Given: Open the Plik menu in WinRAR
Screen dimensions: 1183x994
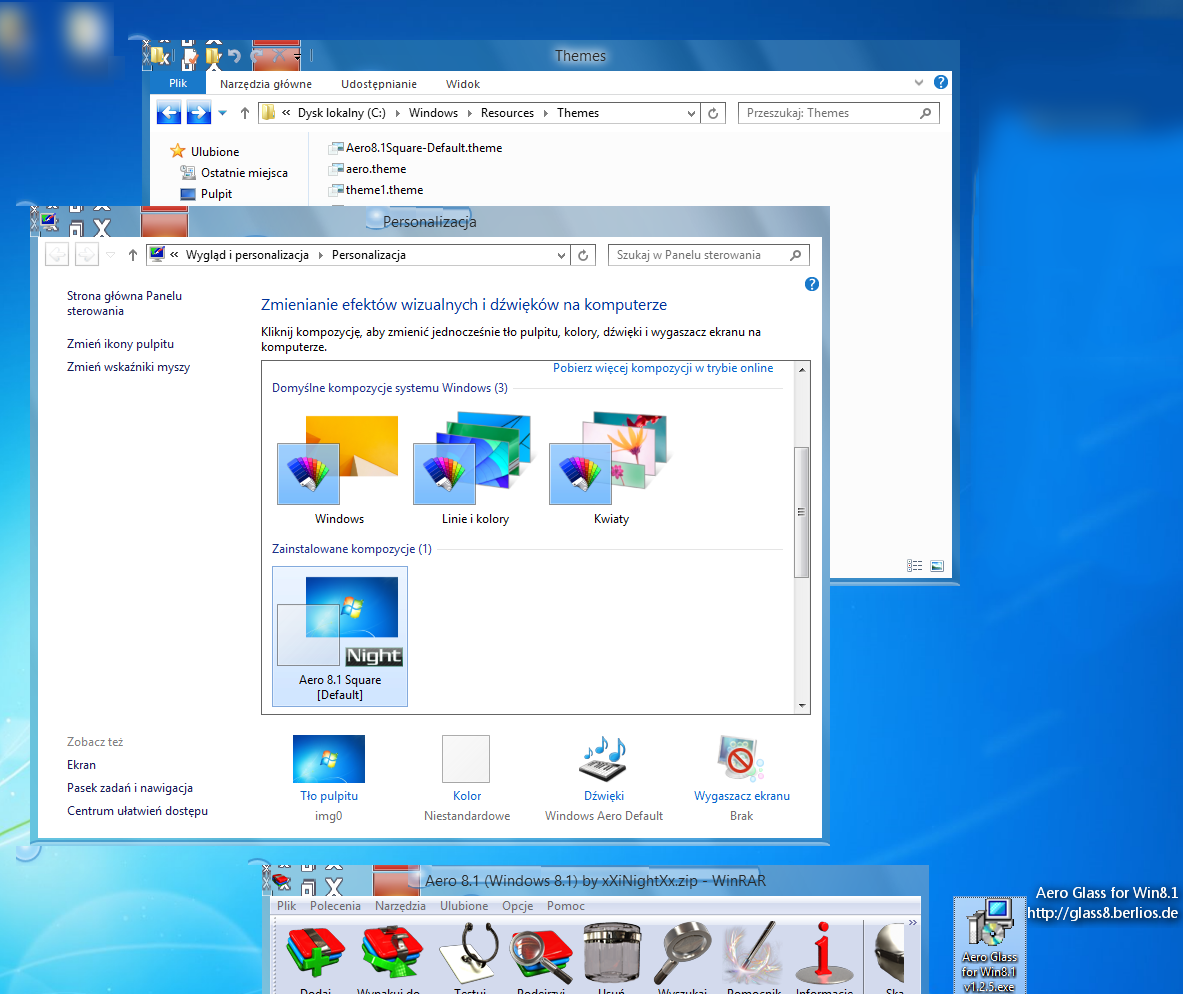Looking at the screenshot, I should point(287,906).
